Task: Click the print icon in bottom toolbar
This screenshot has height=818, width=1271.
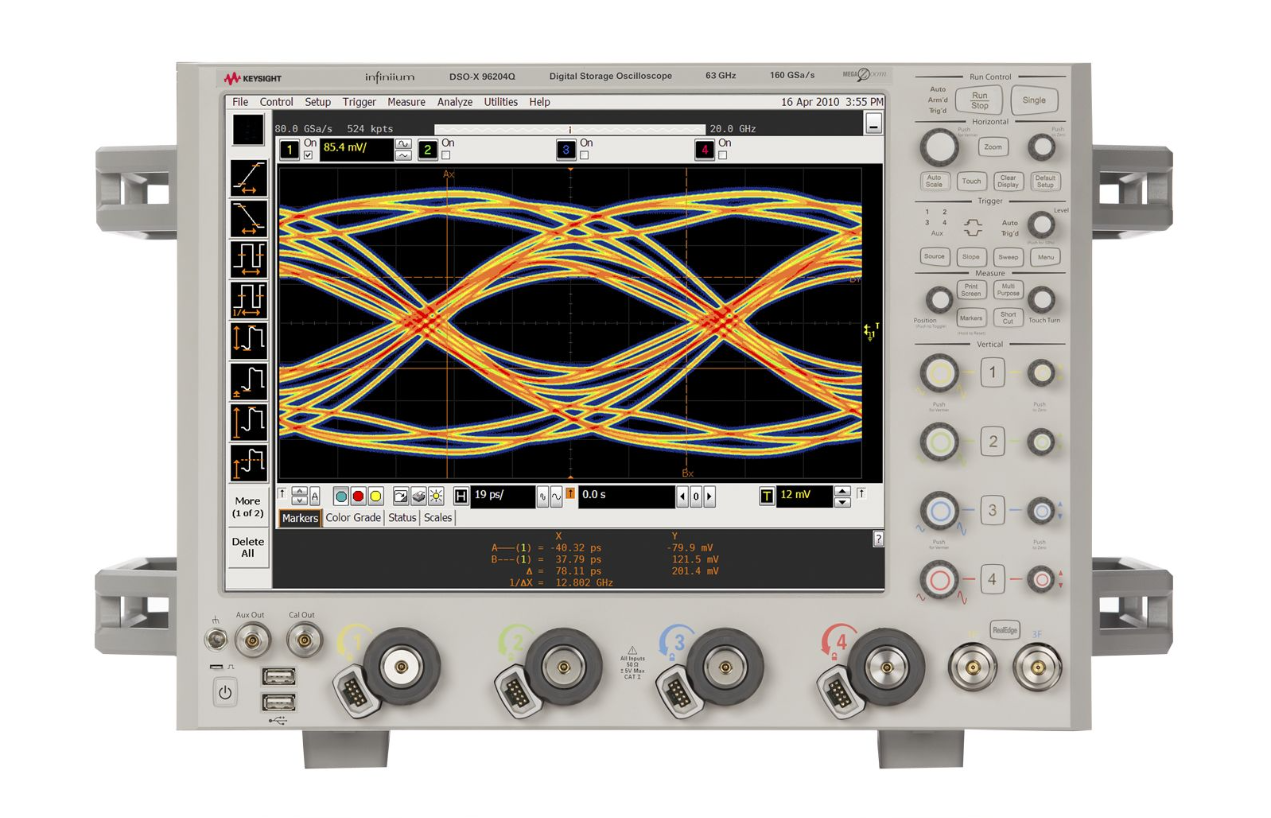Action: 419,497
